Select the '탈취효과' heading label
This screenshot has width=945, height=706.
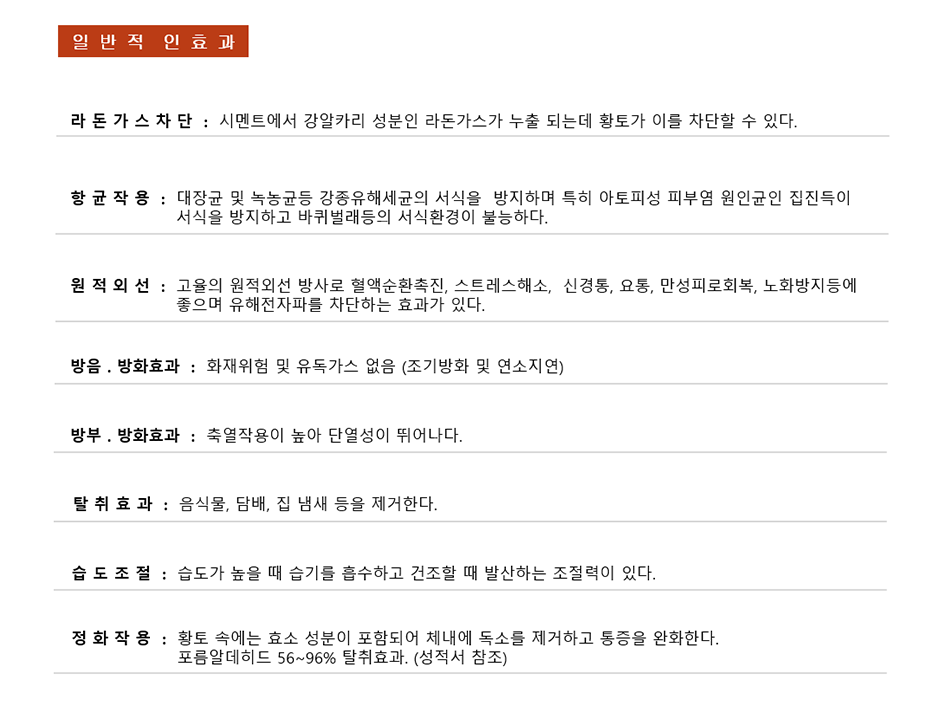112,504
